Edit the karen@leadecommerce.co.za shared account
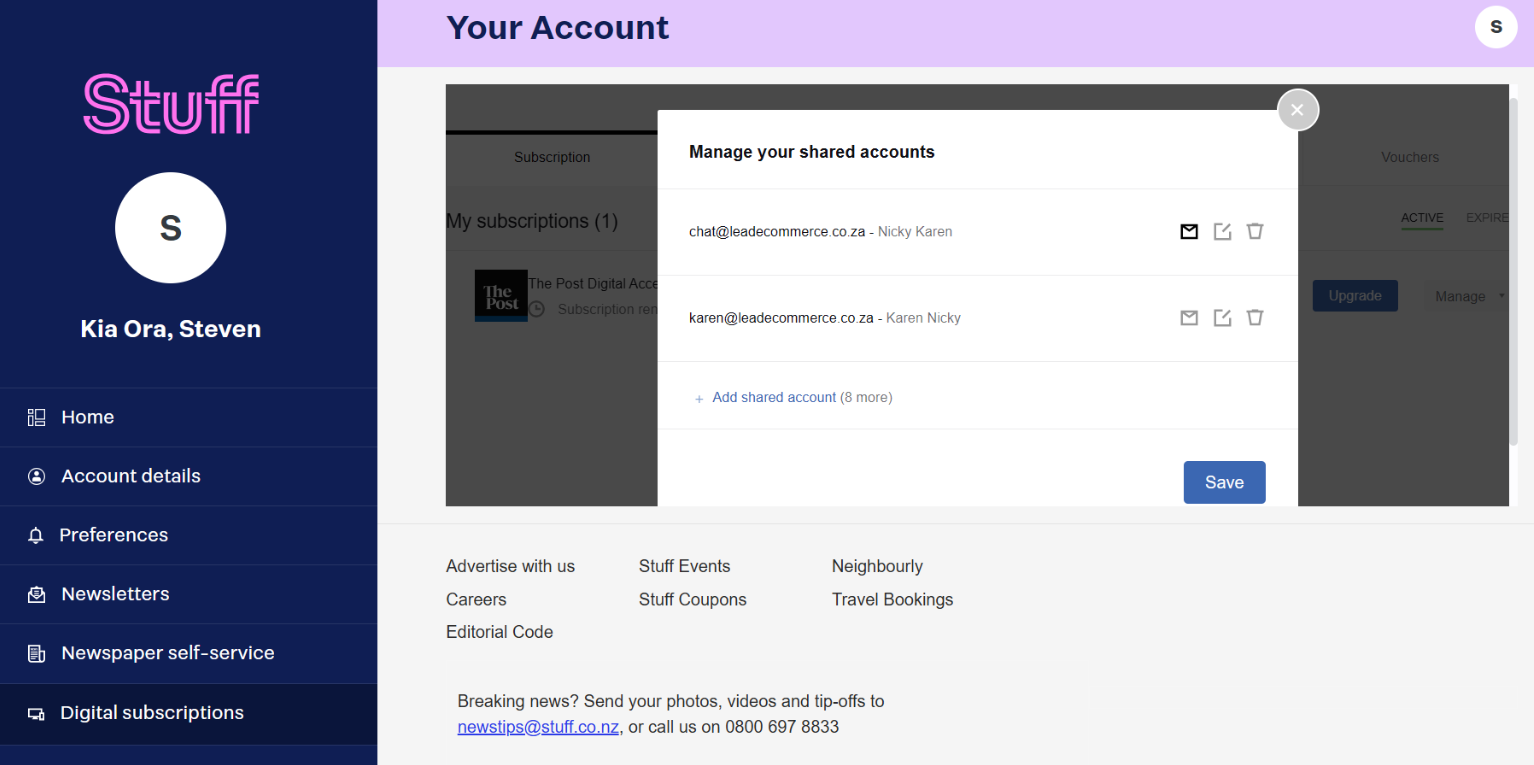Image resolution: width=1534 pixels, height=765 pixels. 1222,318
